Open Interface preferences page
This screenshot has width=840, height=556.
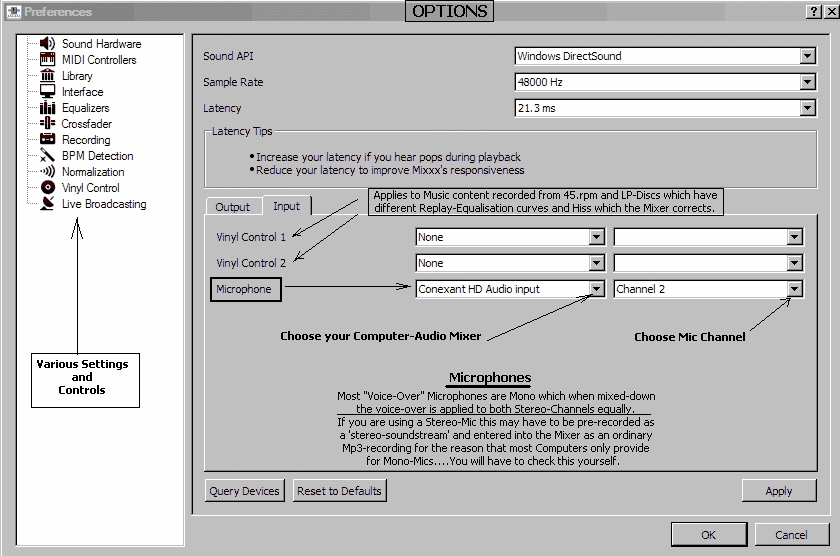pos(82,92)
